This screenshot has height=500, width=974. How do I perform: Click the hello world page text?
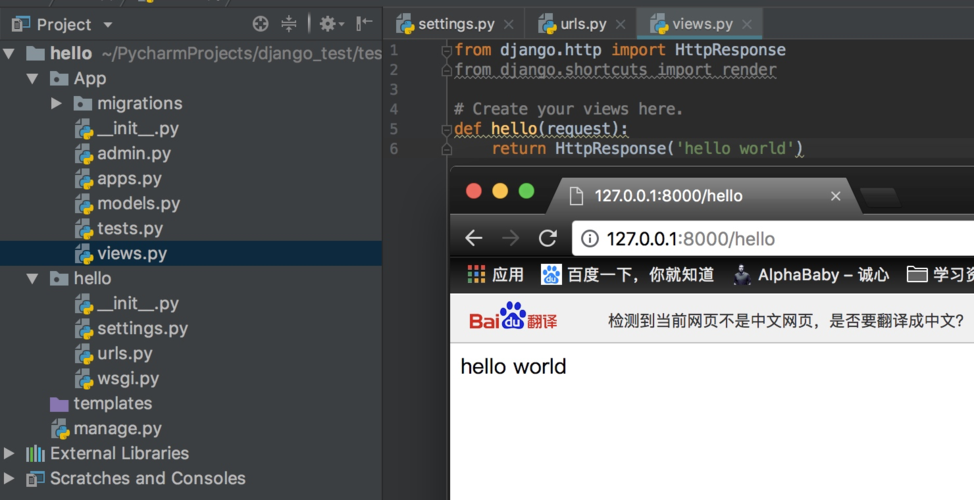[513, 366]
